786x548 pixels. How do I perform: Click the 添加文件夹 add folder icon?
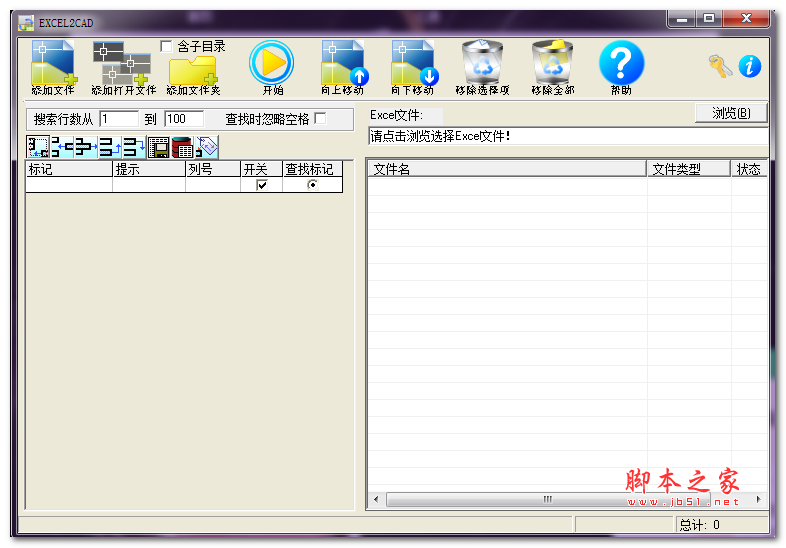coord(193,75)
